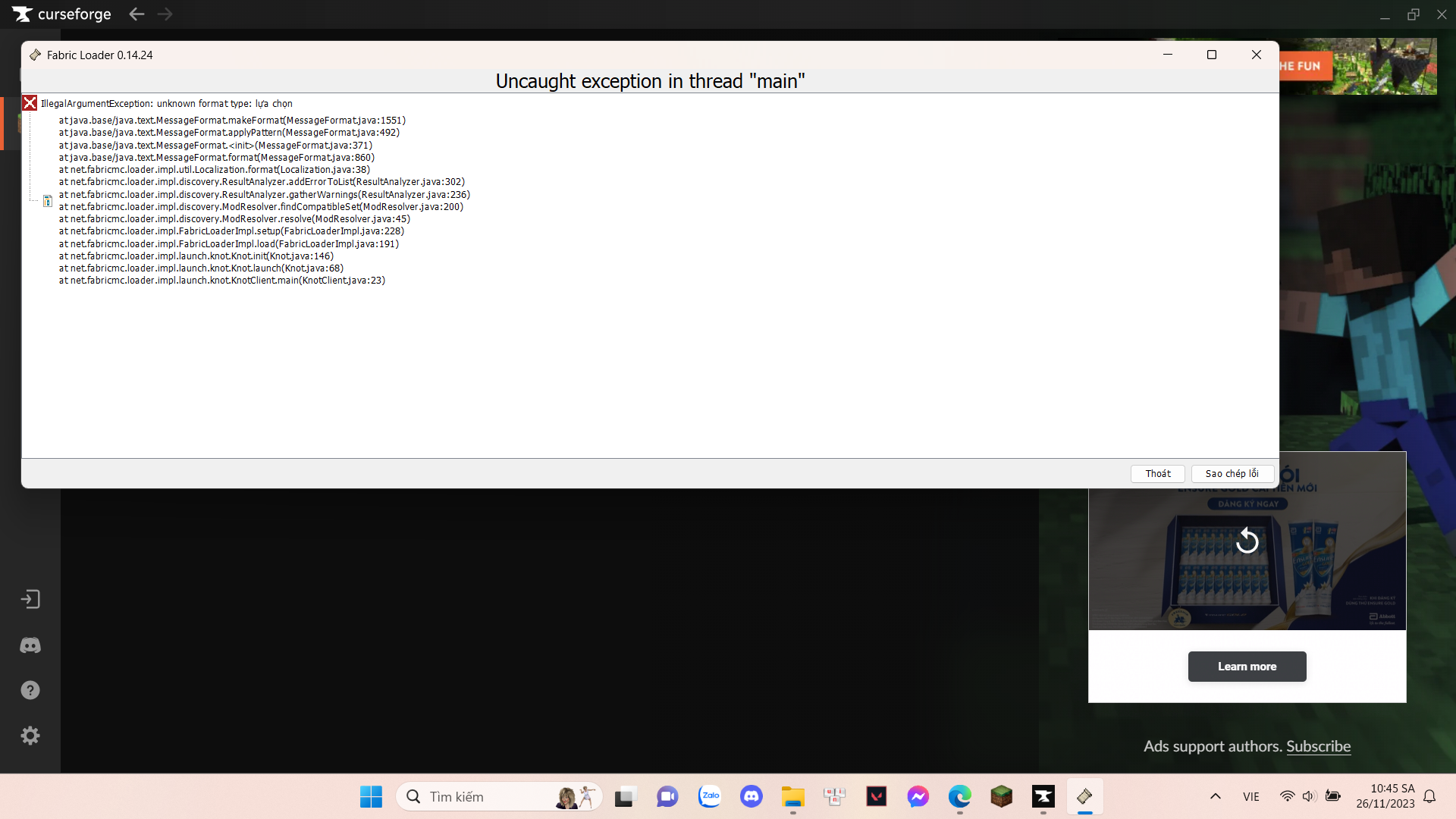Click the forward navigation arrow
The image size is (1456, 819).
tap(165, 14)
